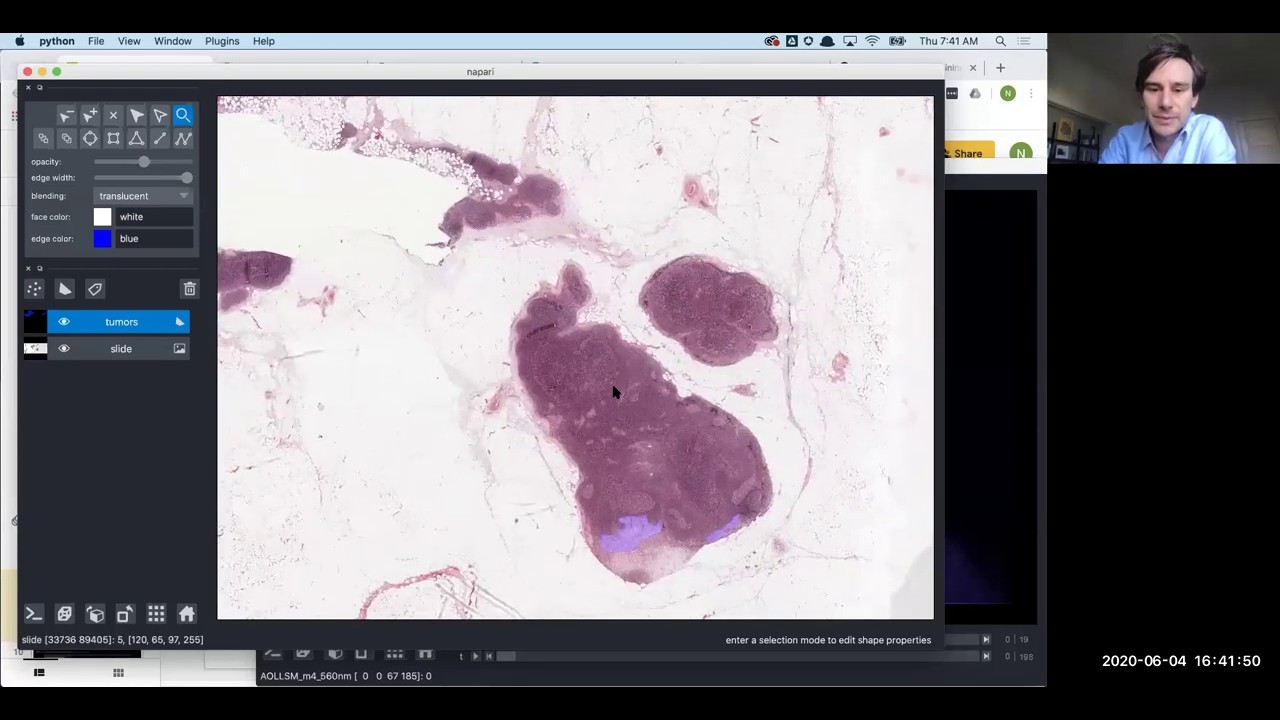Open the File menu
This screenshot has height=720, width=1280.
pos(96,41)
